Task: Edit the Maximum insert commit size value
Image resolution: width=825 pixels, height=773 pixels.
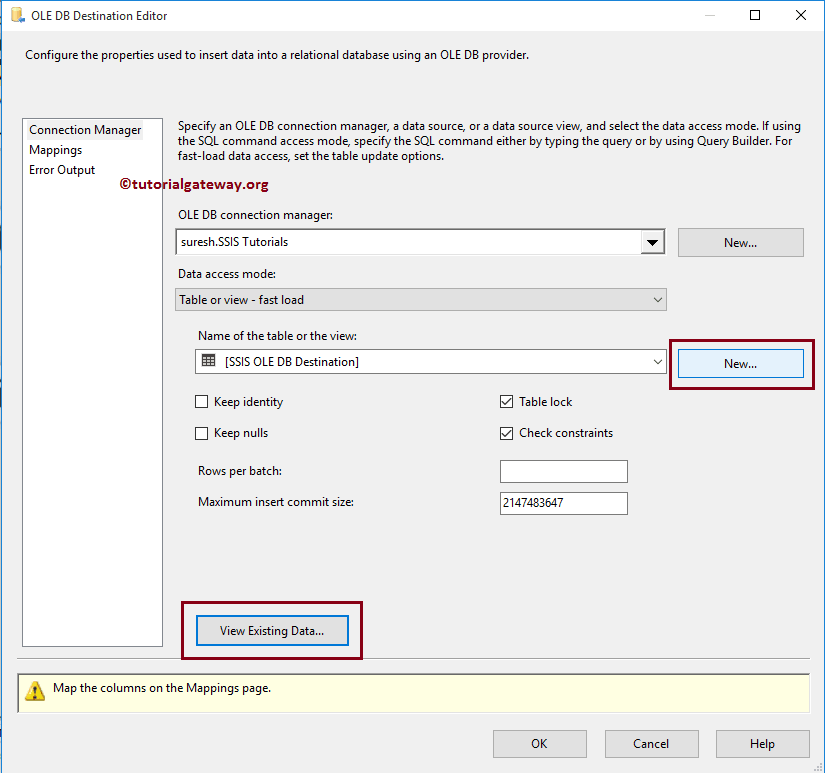Action: pyautogui.click(x=563, y=503)
